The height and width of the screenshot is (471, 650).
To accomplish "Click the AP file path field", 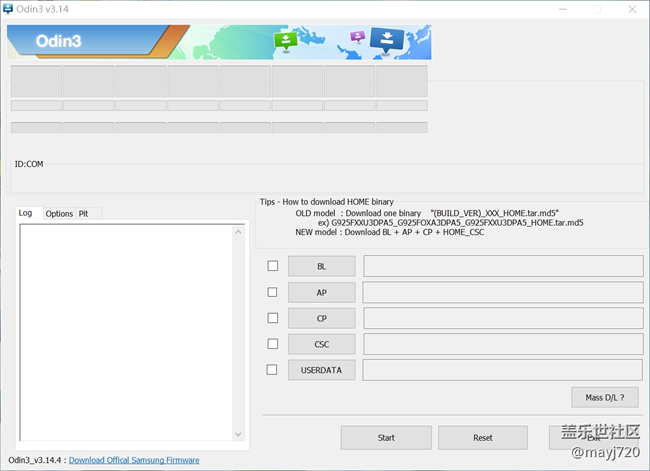I will pyautogui.click(x=502, y=292).
